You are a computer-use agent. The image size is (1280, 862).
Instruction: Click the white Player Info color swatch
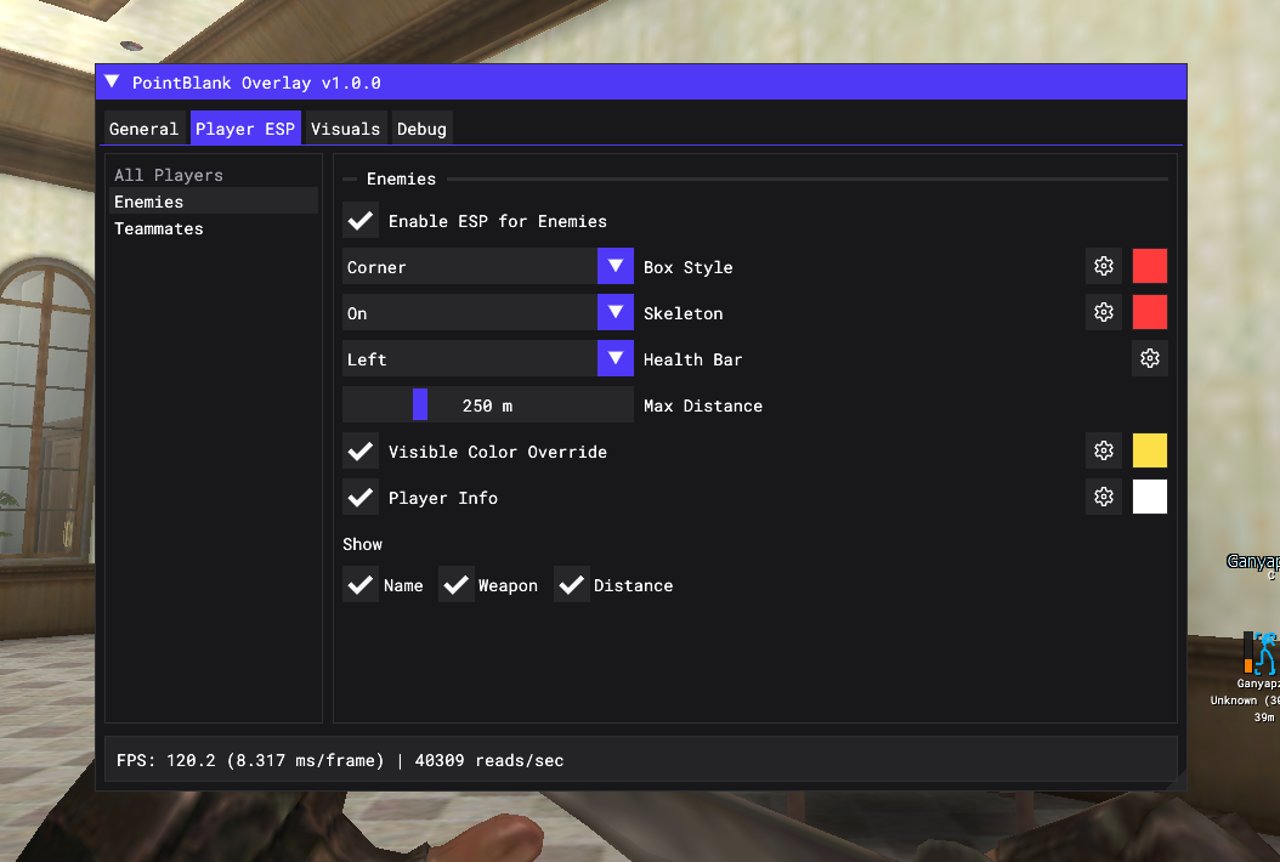point(1150,496)
